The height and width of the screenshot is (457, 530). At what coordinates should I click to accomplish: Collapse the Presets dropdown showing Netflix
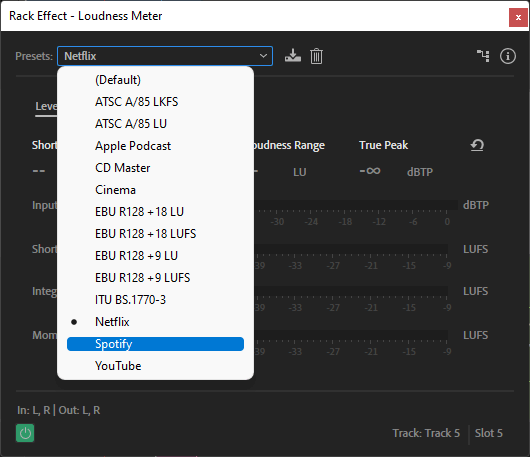tap(165, 56)
